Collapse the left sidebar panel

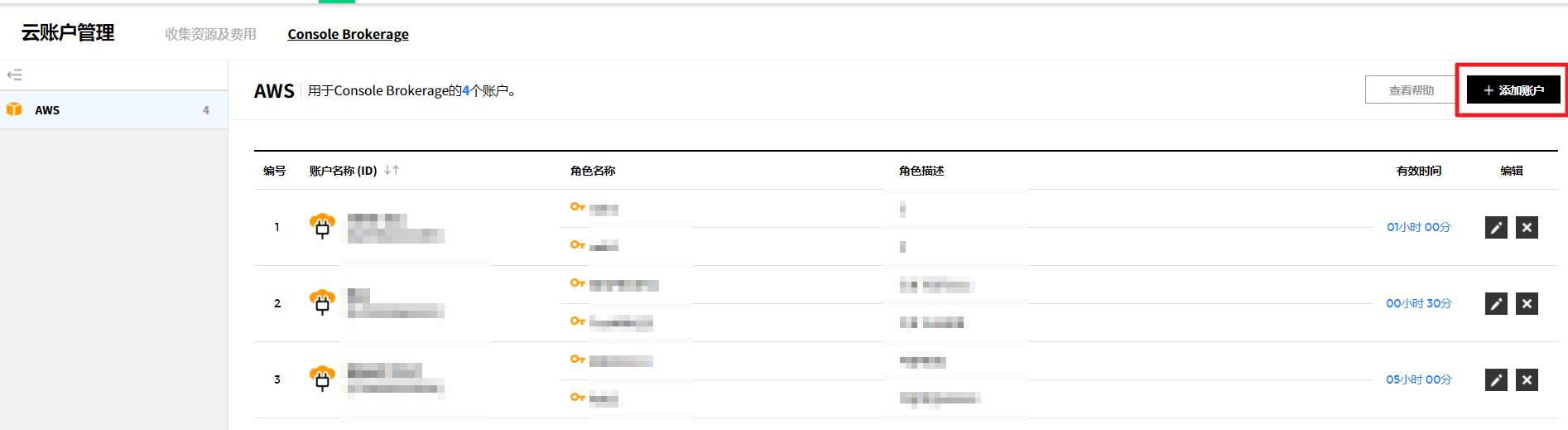point(14,75)
